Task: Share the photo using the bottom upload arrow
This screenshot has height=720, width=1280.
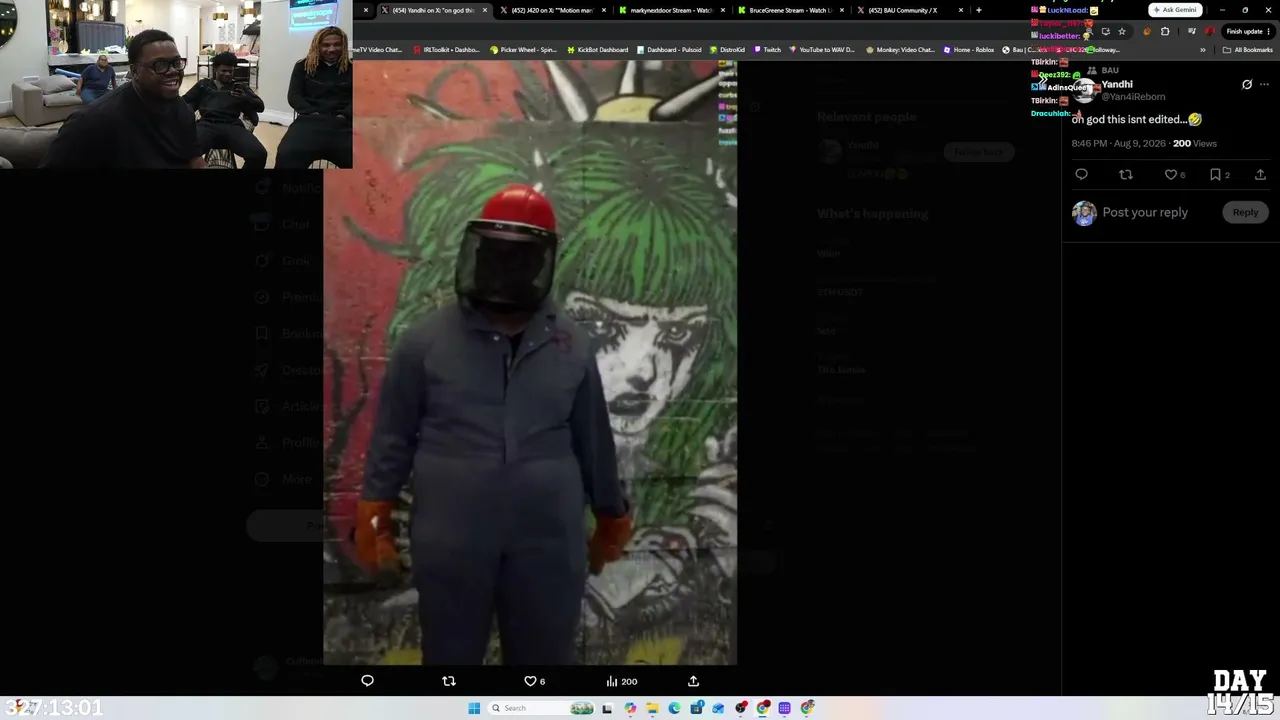Action: tap(693, 681)
